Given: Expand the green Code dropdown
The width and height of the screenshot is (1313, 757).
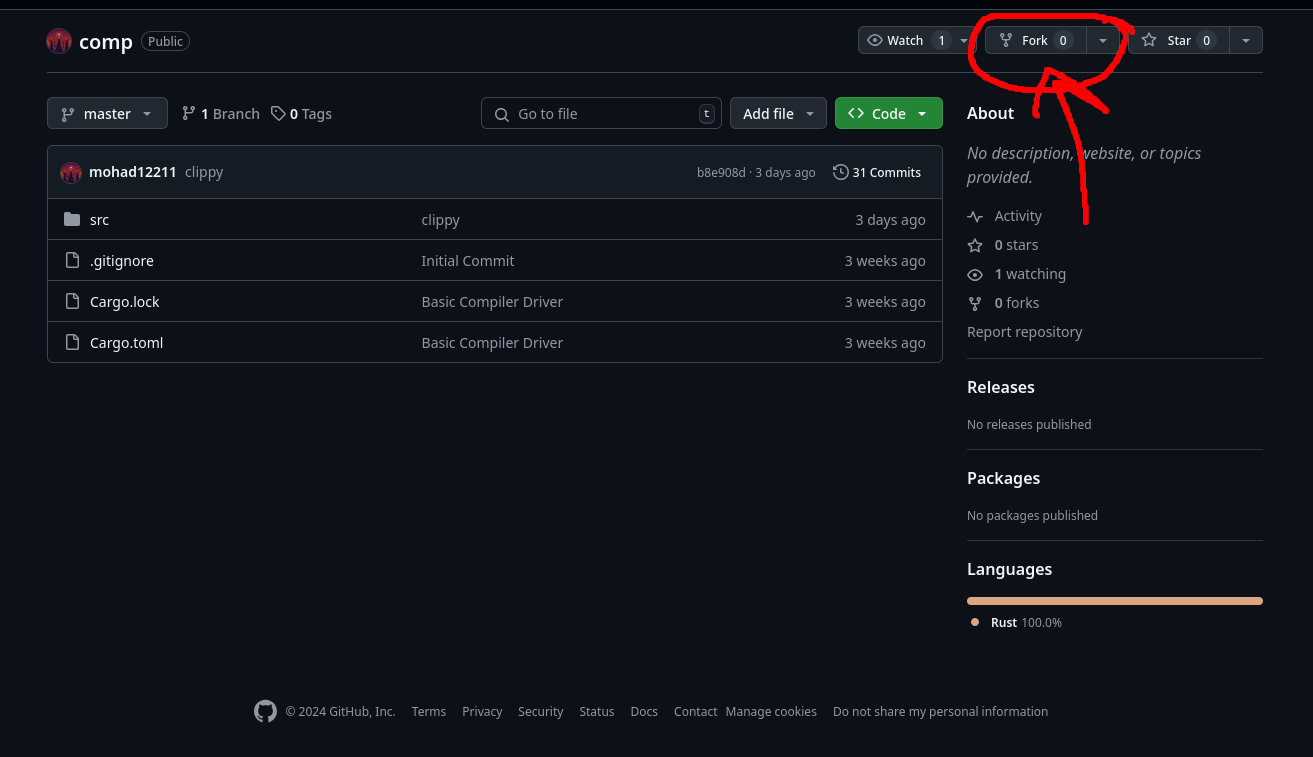Looking at the screenshot, I should click(888, 114).
